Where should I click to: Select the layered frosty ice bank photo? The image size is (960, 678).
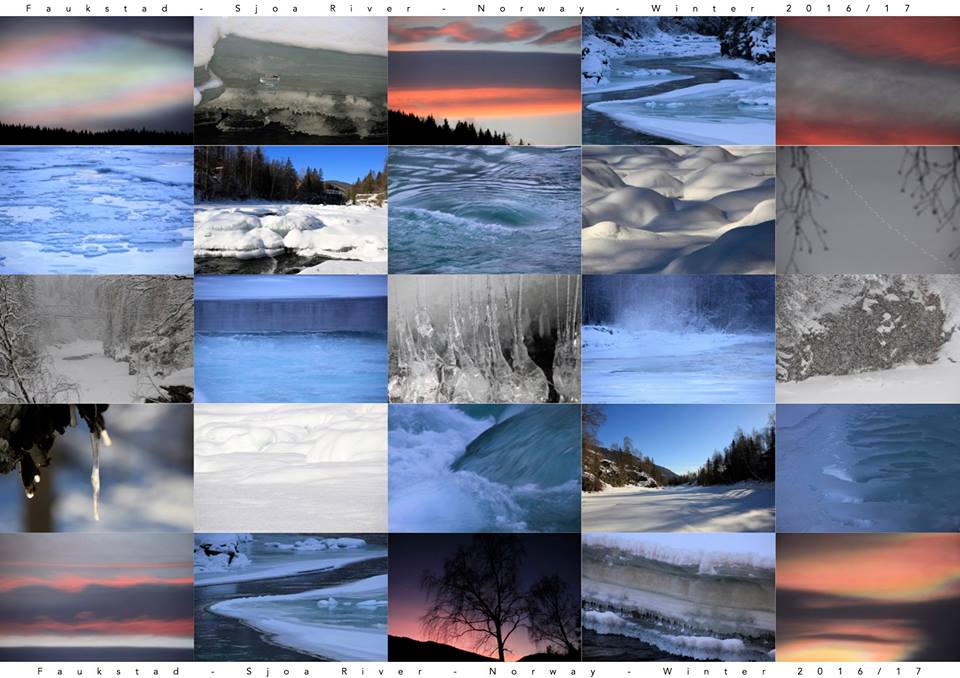[678, 597]
